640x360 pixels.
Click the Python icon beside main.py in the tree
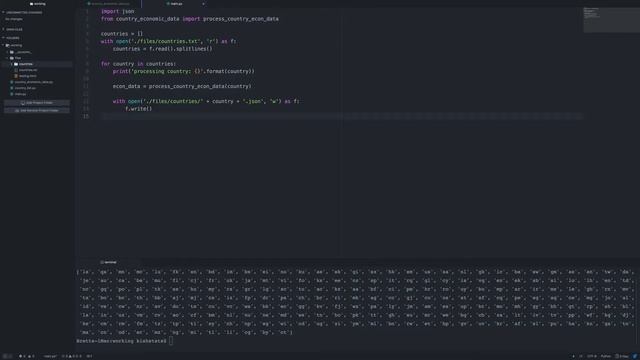[x=12, y=94]
